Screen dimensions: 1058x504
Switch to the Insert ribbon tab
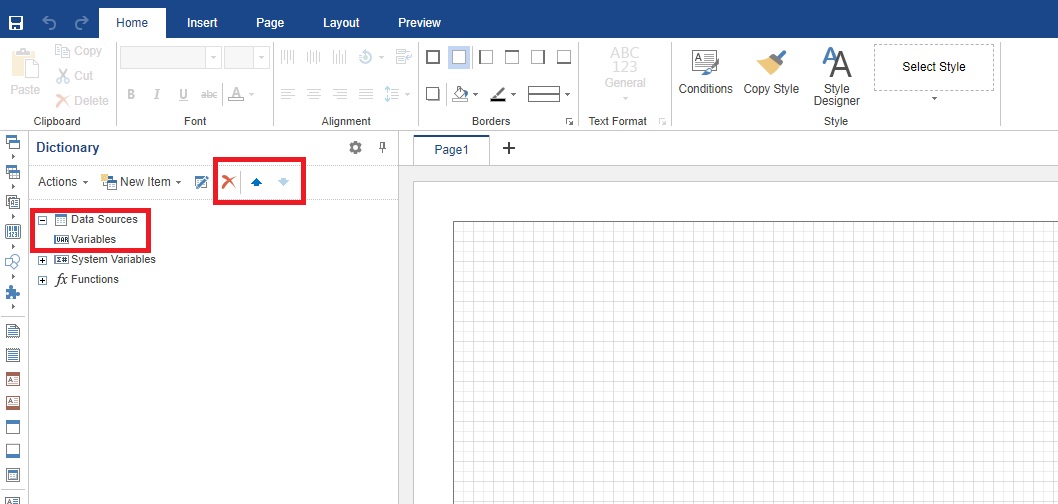click(202, 23)
